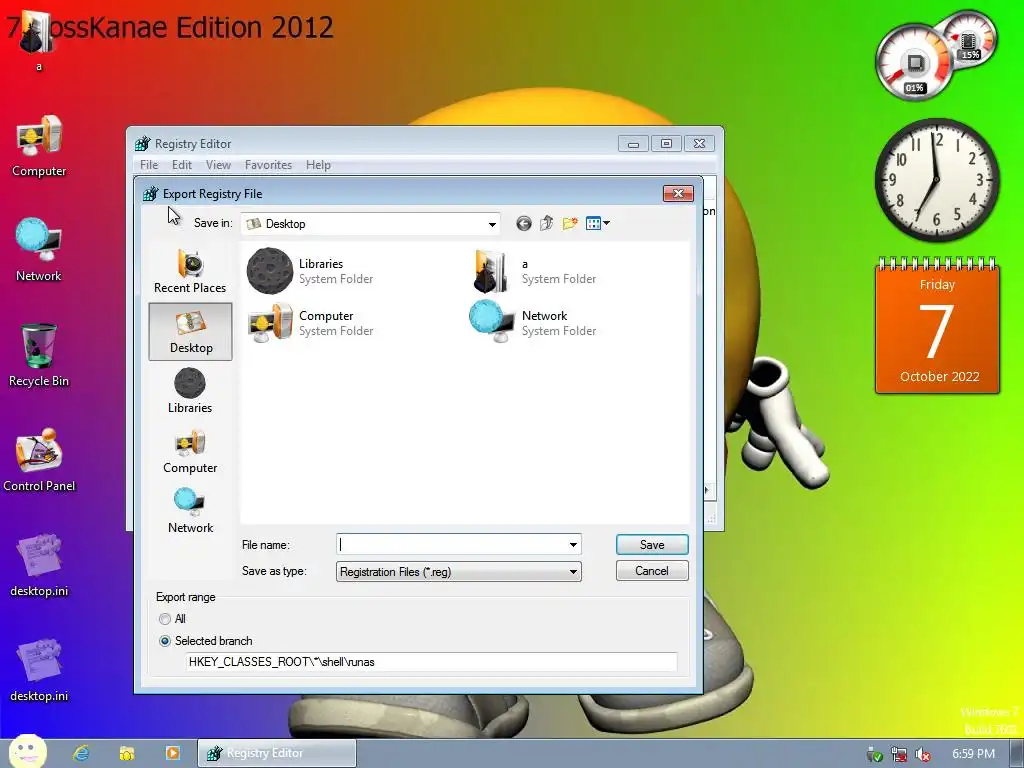Screen dimensions: 1024x768
Task: Click the selected branch path field
Action: [x=431, y=662]
